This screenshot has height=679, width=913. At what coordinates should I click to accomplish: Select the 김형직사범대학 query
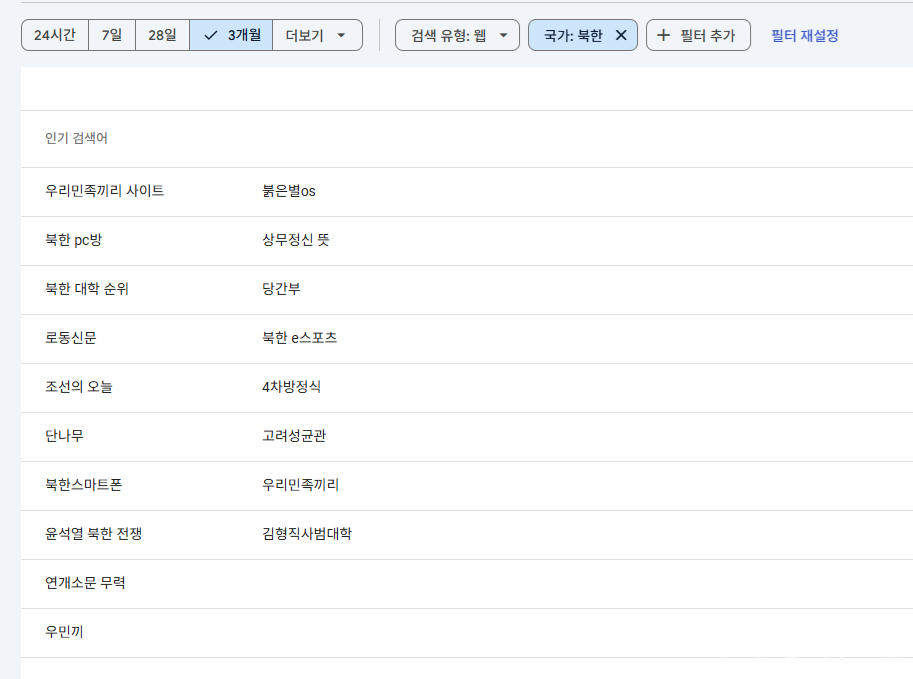point(307,534)
